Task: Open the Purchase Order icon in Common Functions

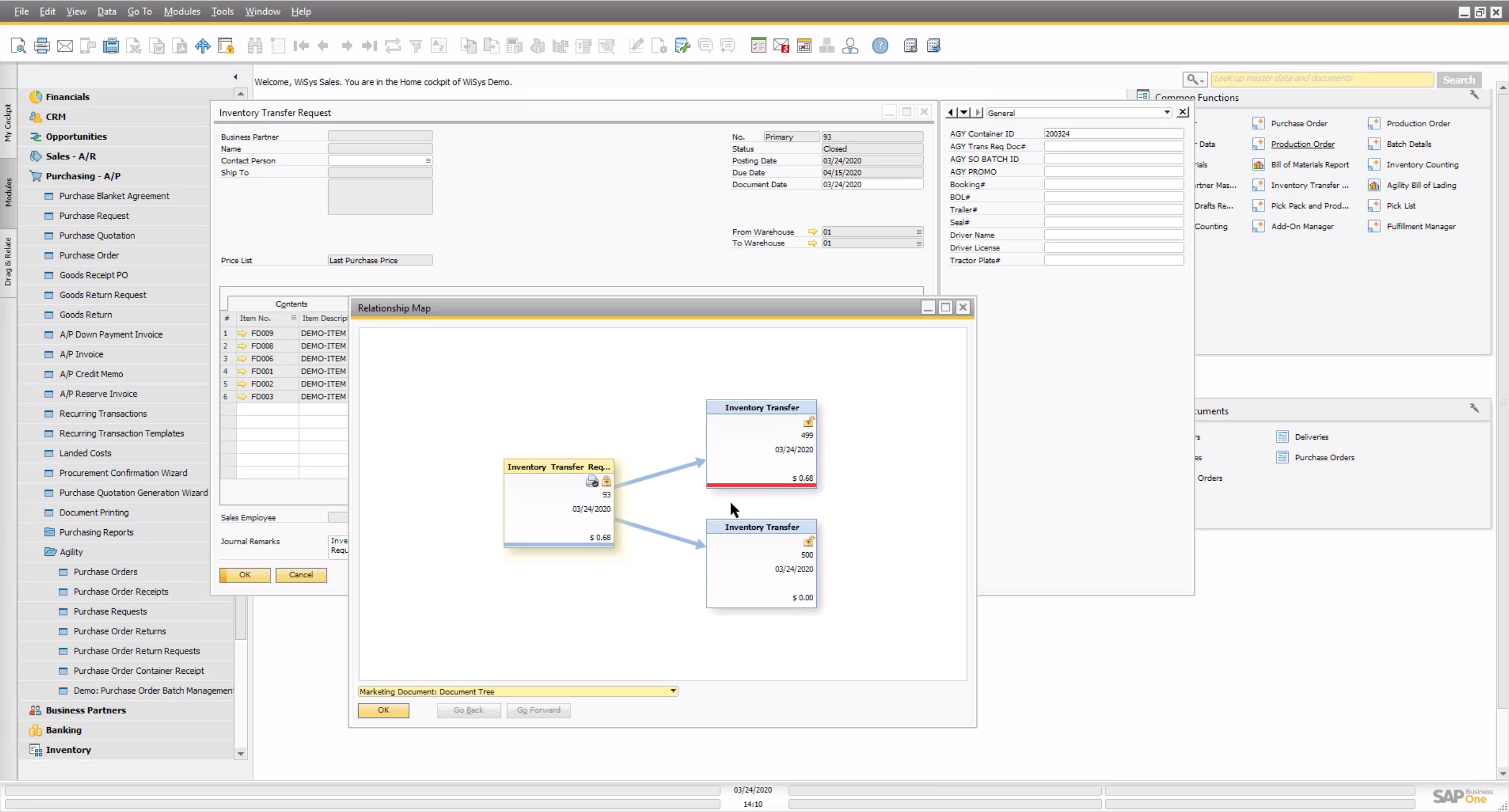Action: [x=1258, y=124]
